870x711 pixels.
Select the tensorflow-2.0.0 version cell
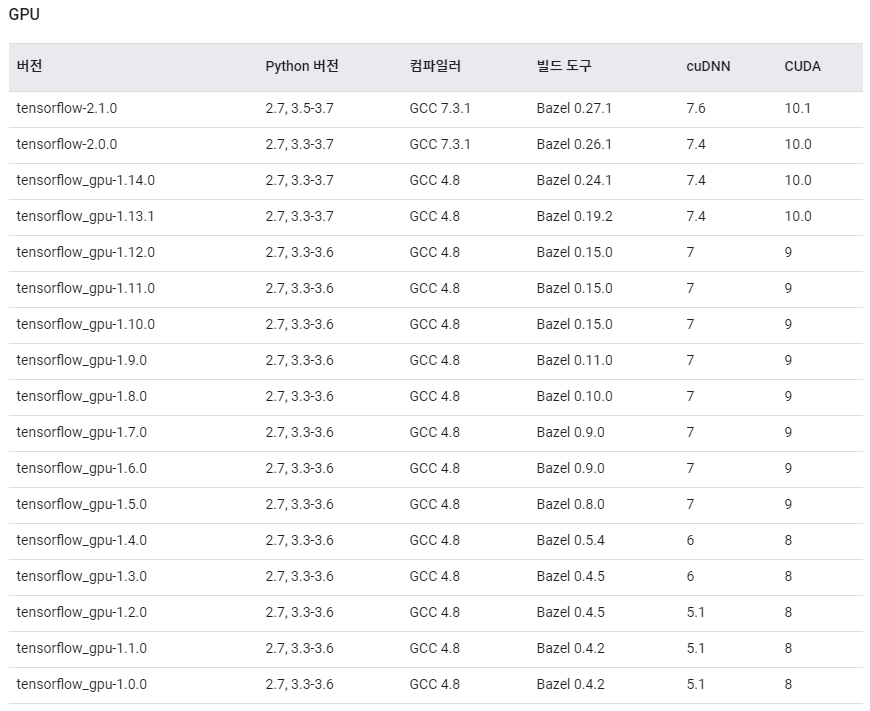click(67, 144)
